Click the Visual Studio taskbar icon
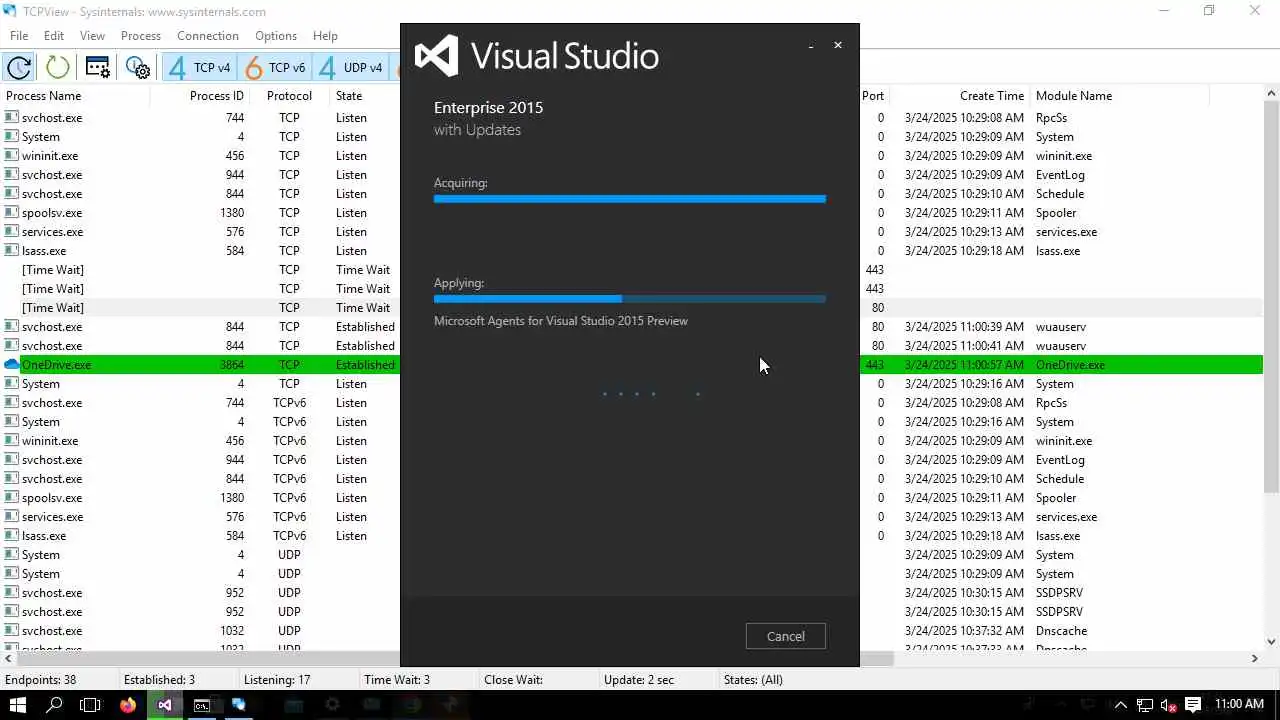 pyautogui.click(x=165, y=705)
